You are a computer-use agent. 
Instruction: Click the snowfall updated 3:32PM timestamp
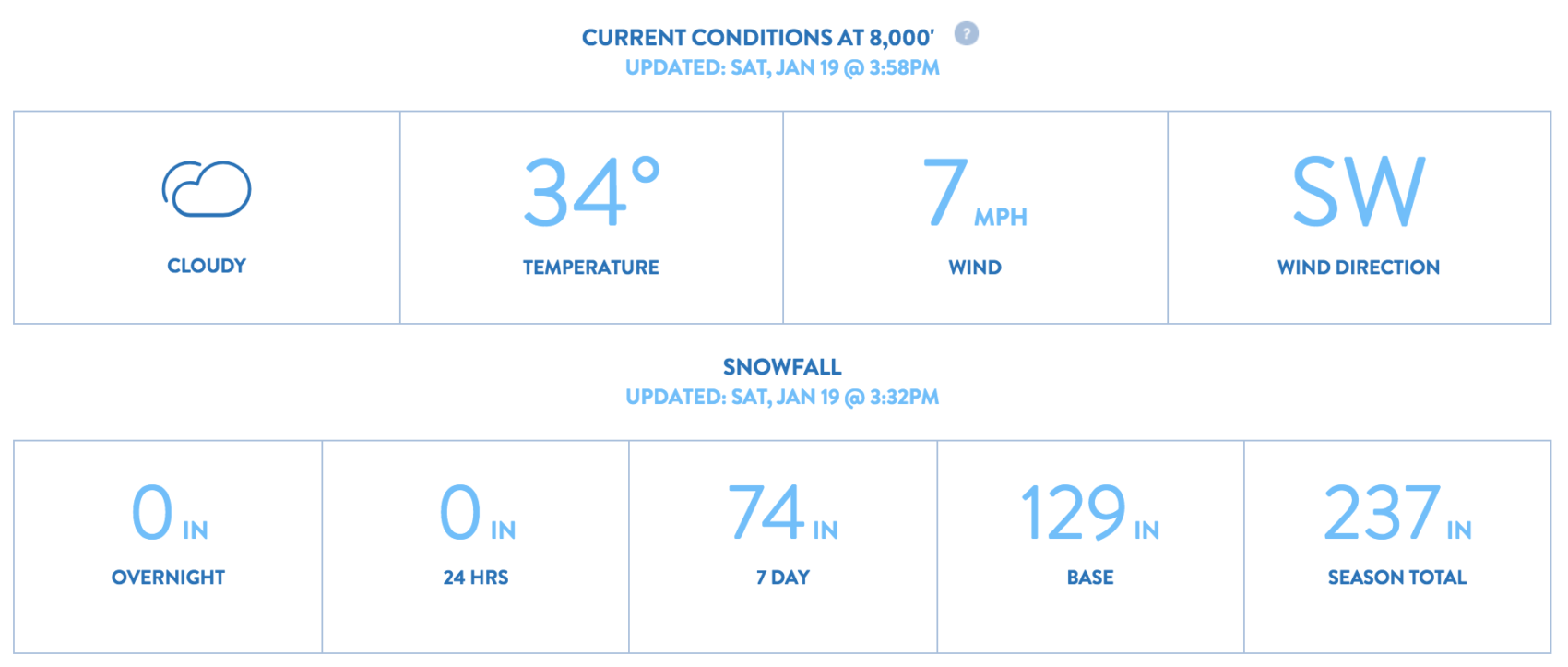[782, 397]
